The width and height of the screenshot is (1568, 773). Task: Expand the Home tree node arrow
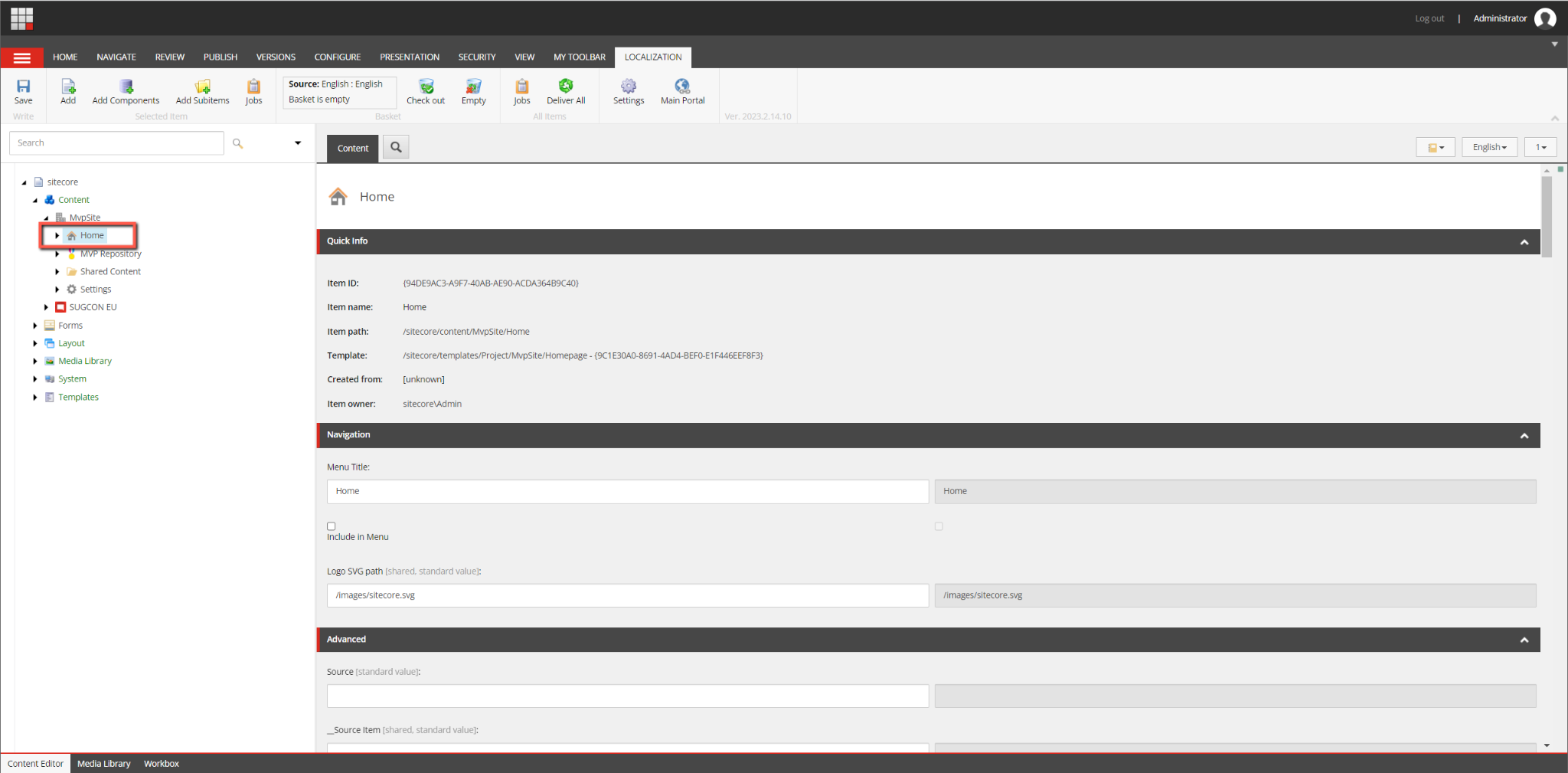(57, 236)
